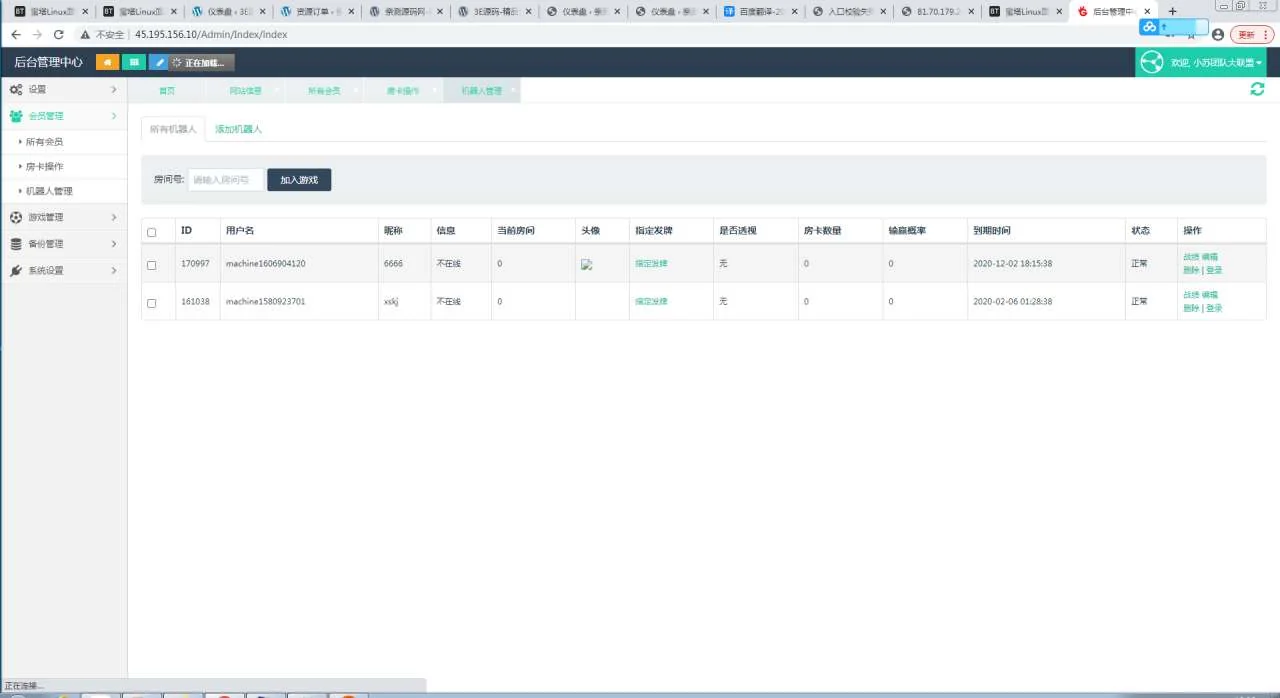The height and width of the screenshot is (698, 1280).
Task: Click the browser reload page icon
Action: point(59,34)
